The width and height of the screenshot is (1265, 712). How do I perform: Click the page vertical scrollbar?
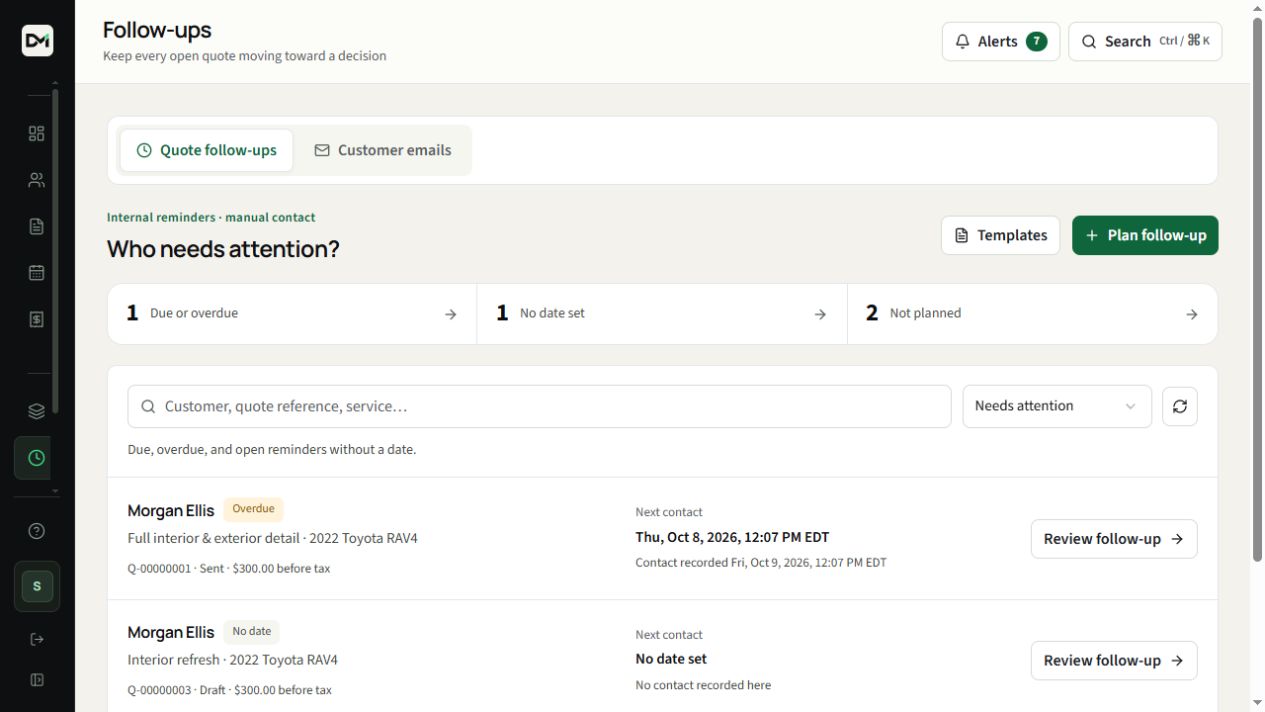coord(1258,290)
